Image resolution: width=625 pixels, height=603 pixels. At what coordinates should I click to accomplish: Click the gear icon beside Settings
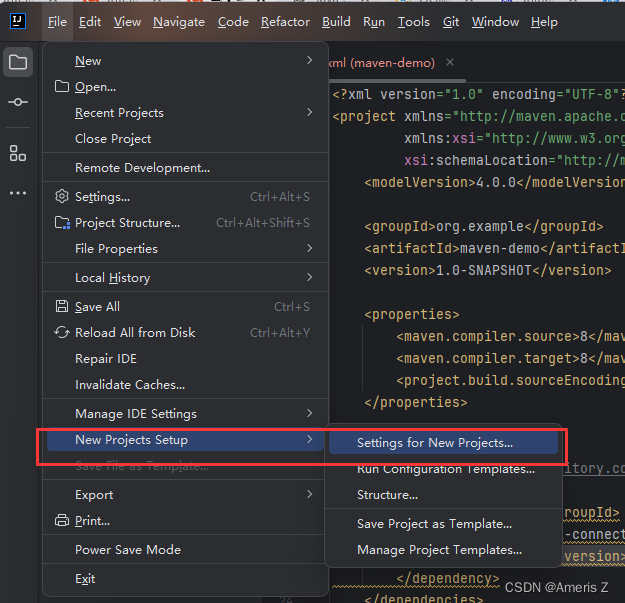[62, 196]
